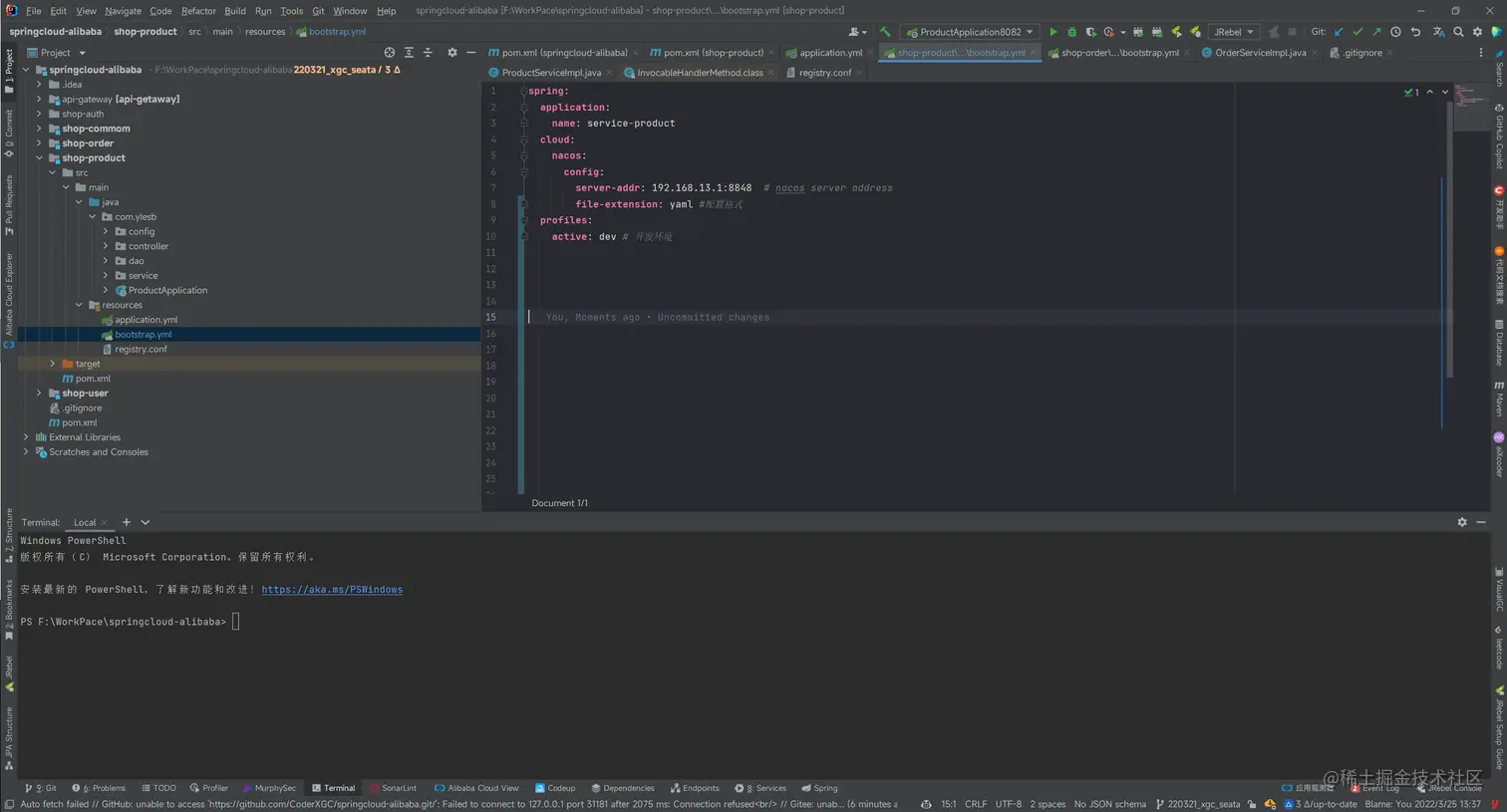1507x812 pixels.
Task: Open Git history clock icon
Action: [x=1395, y=32]
